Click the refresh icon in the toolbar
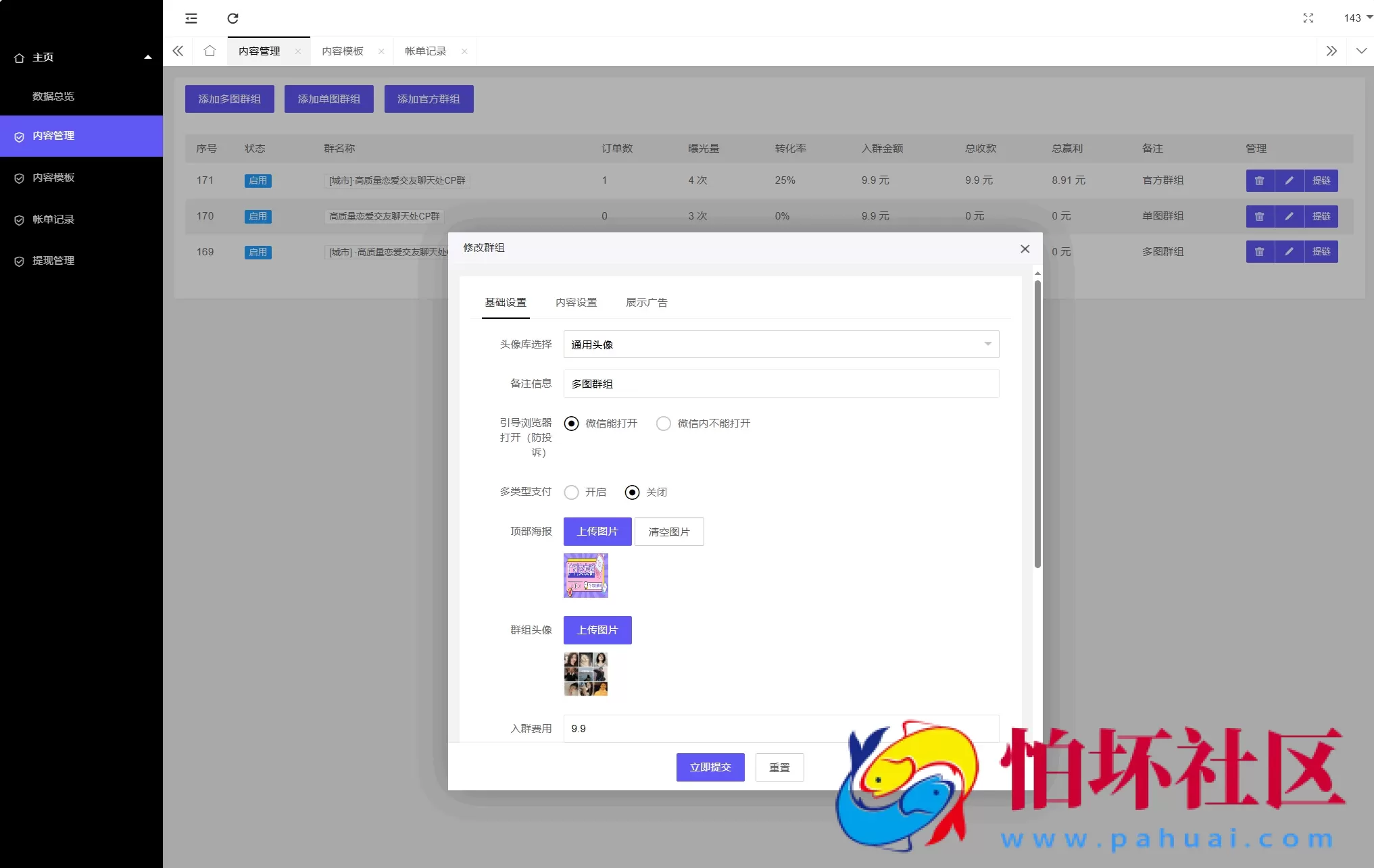The image size is (1374, 868). (x=232, y=18)
